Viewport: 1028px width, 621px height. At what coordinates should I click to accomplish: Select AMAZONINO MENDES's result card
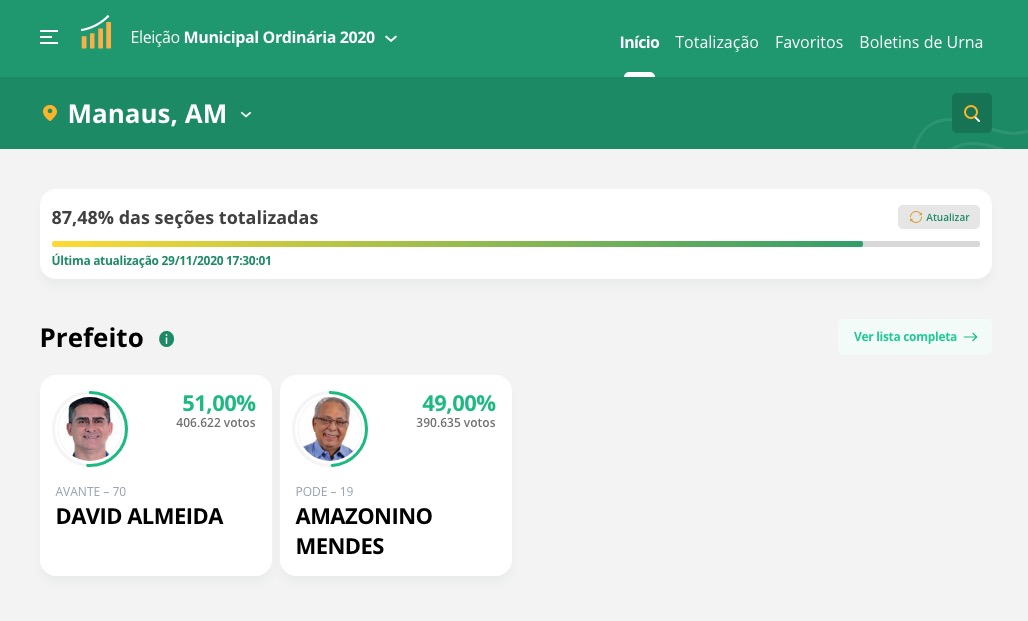(395, 475)
